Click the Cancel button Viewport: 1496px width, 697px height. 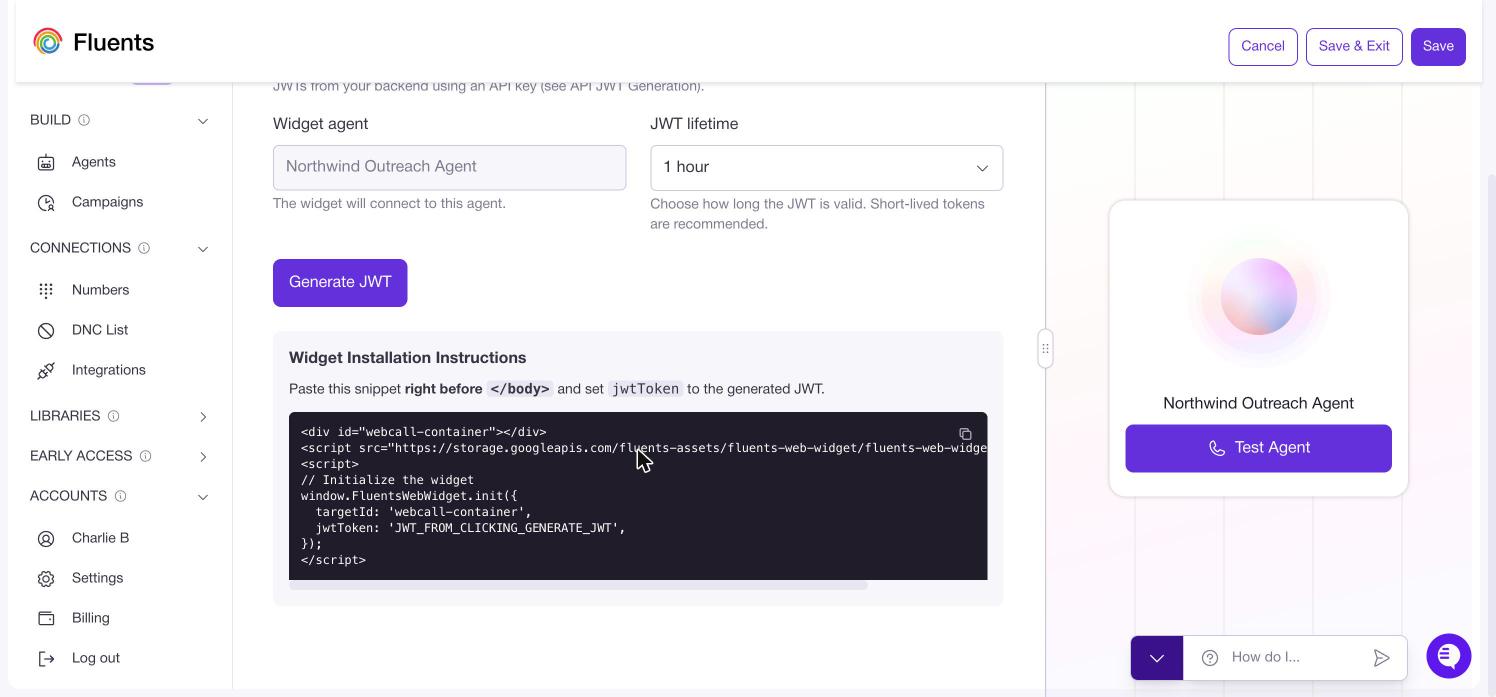(x=1262, y=46)
